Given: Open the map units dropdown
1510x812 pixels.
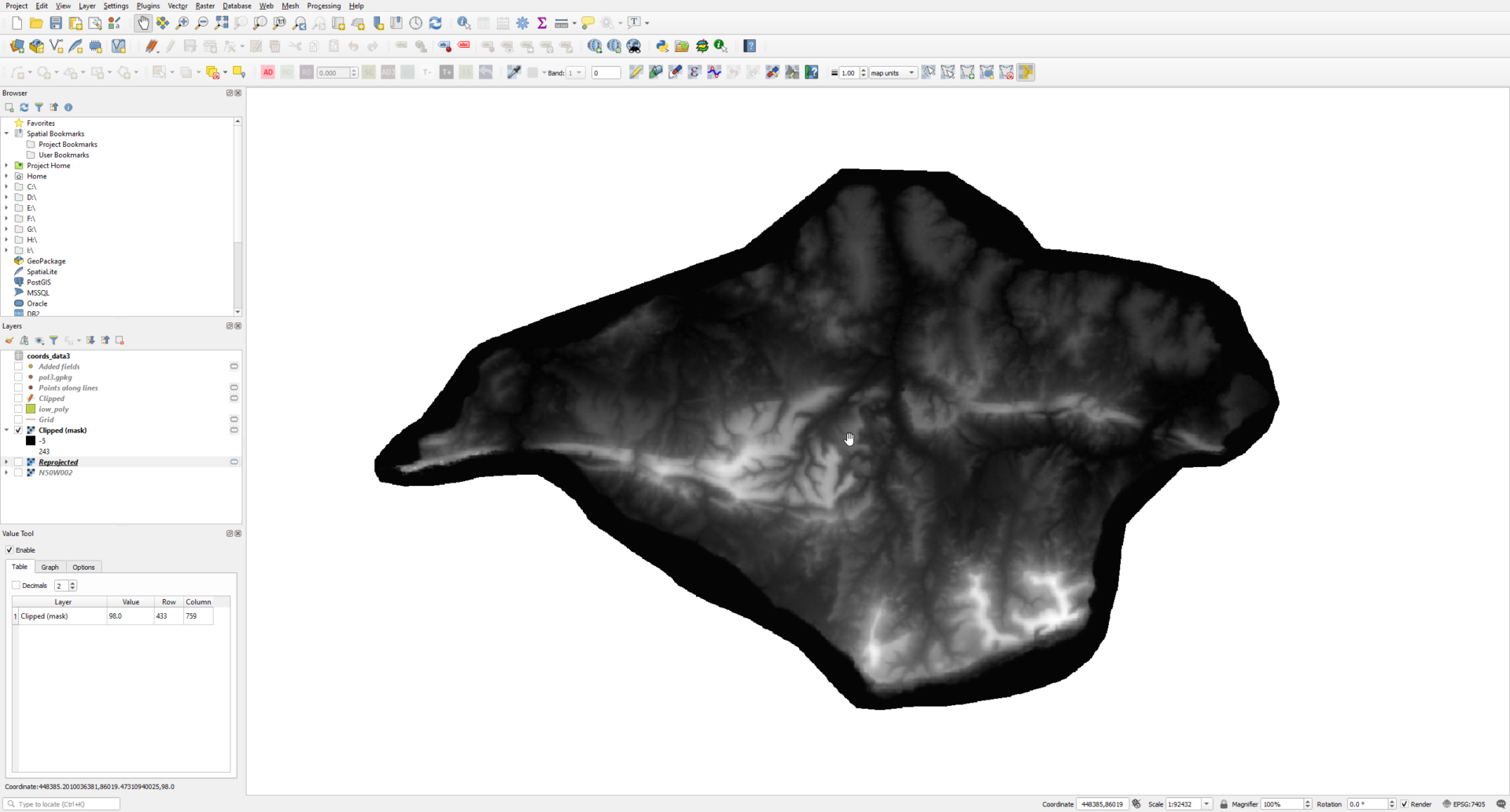Looking at the screenshot, I should click(x=893, y=73).
